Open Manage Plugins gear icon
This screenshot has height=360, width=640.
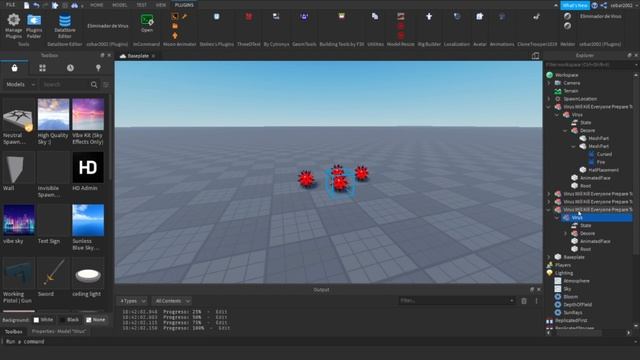(x=13, y=20)
